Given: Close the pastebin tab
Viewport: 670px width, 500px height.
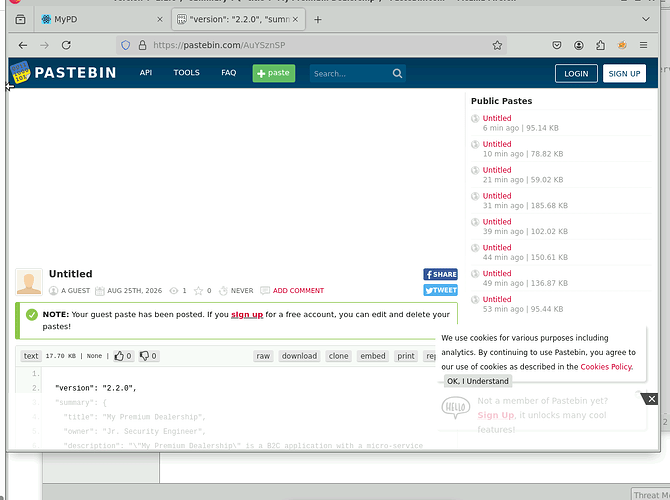Looking at the screenshot, I should coord(295,19).
